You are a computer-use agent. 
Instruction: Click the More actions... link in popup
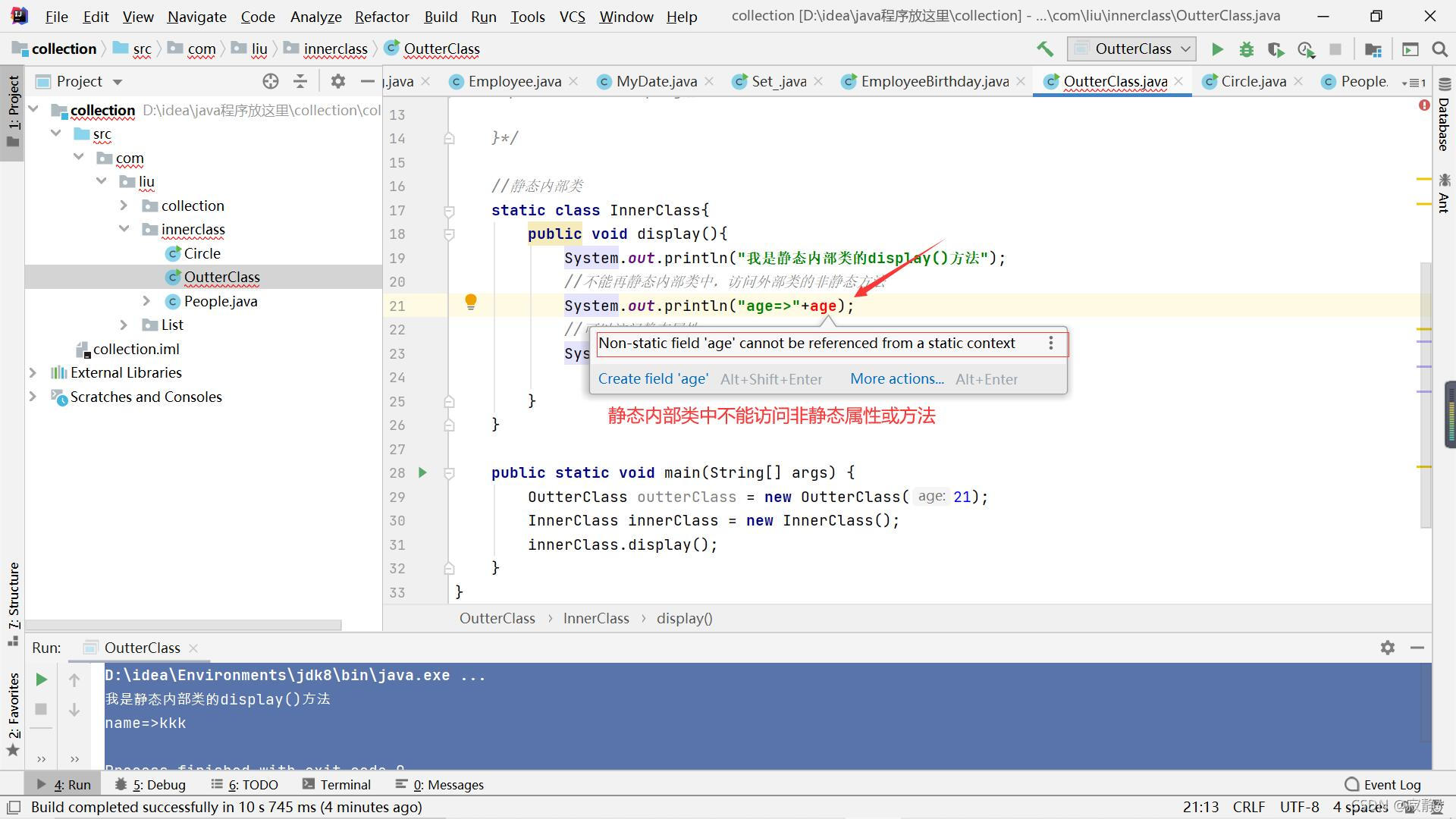pos(896,379)
